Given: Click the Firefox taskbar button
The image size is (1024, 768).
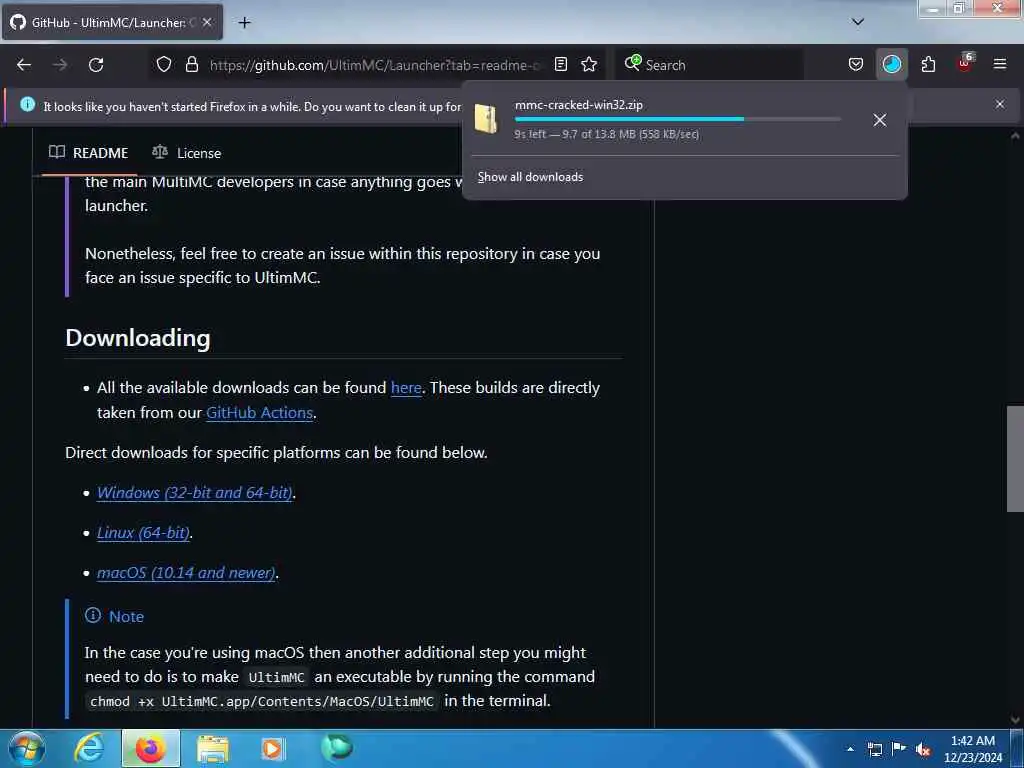Looking at the screenshot, I should pyautogui.click(x=150, y=748).
